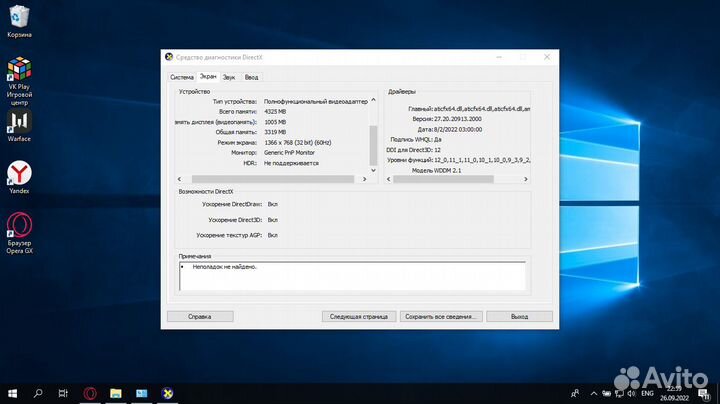This screenshot has width=720, height=404.
Task: Select HDR 'Не поддерживается' value
Action: (291, 163)
